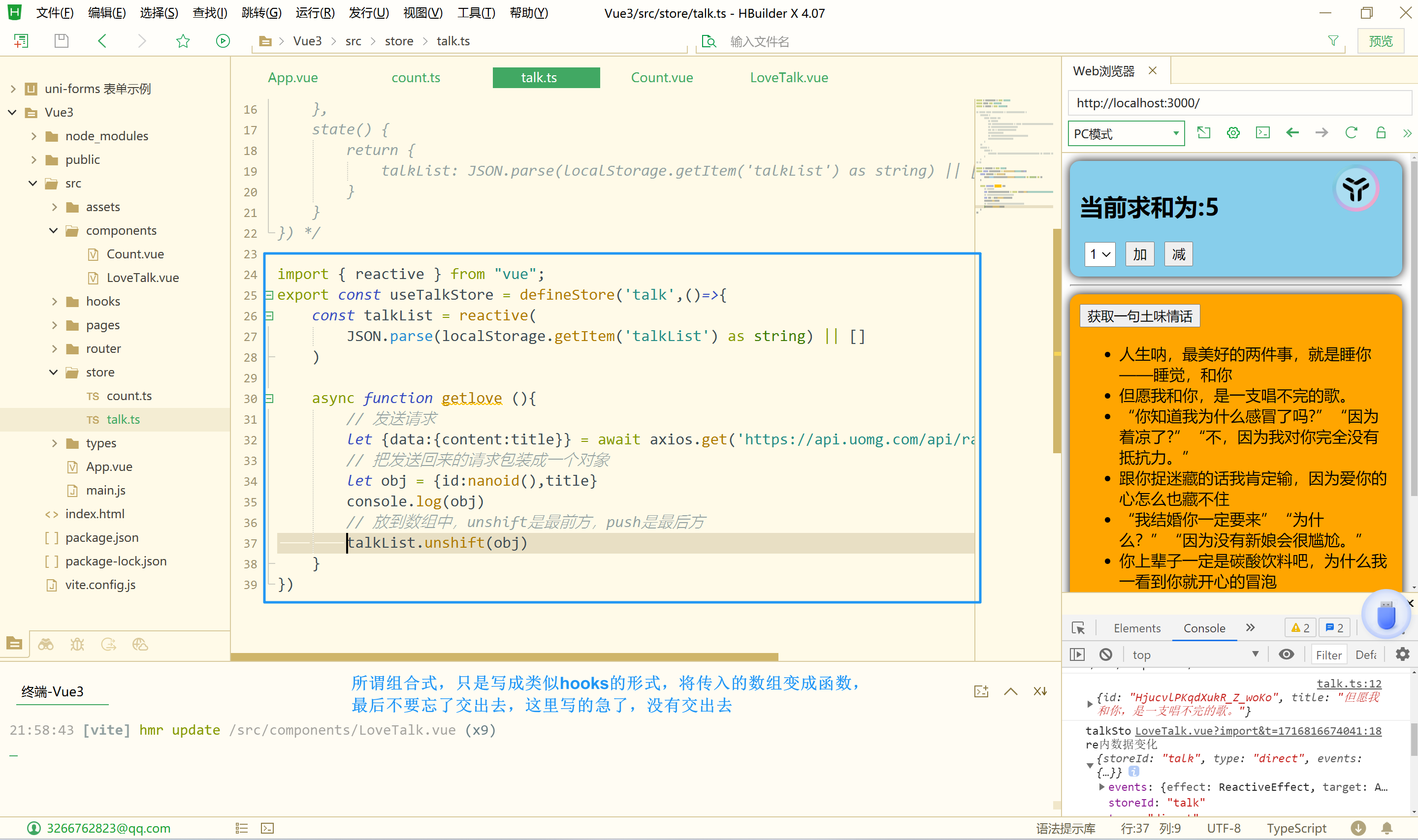Open the 运行(R) menu
This screenshot has height=840, width=1418.
tap(315, 12)
